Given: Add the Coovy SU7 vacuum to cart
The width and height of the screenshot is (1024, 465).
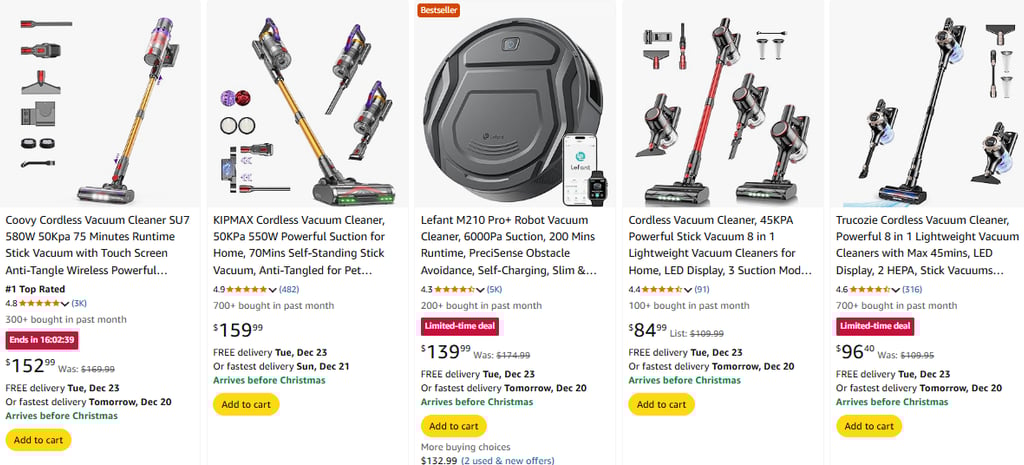Looking at the screenshot, I should click(38, 440).
